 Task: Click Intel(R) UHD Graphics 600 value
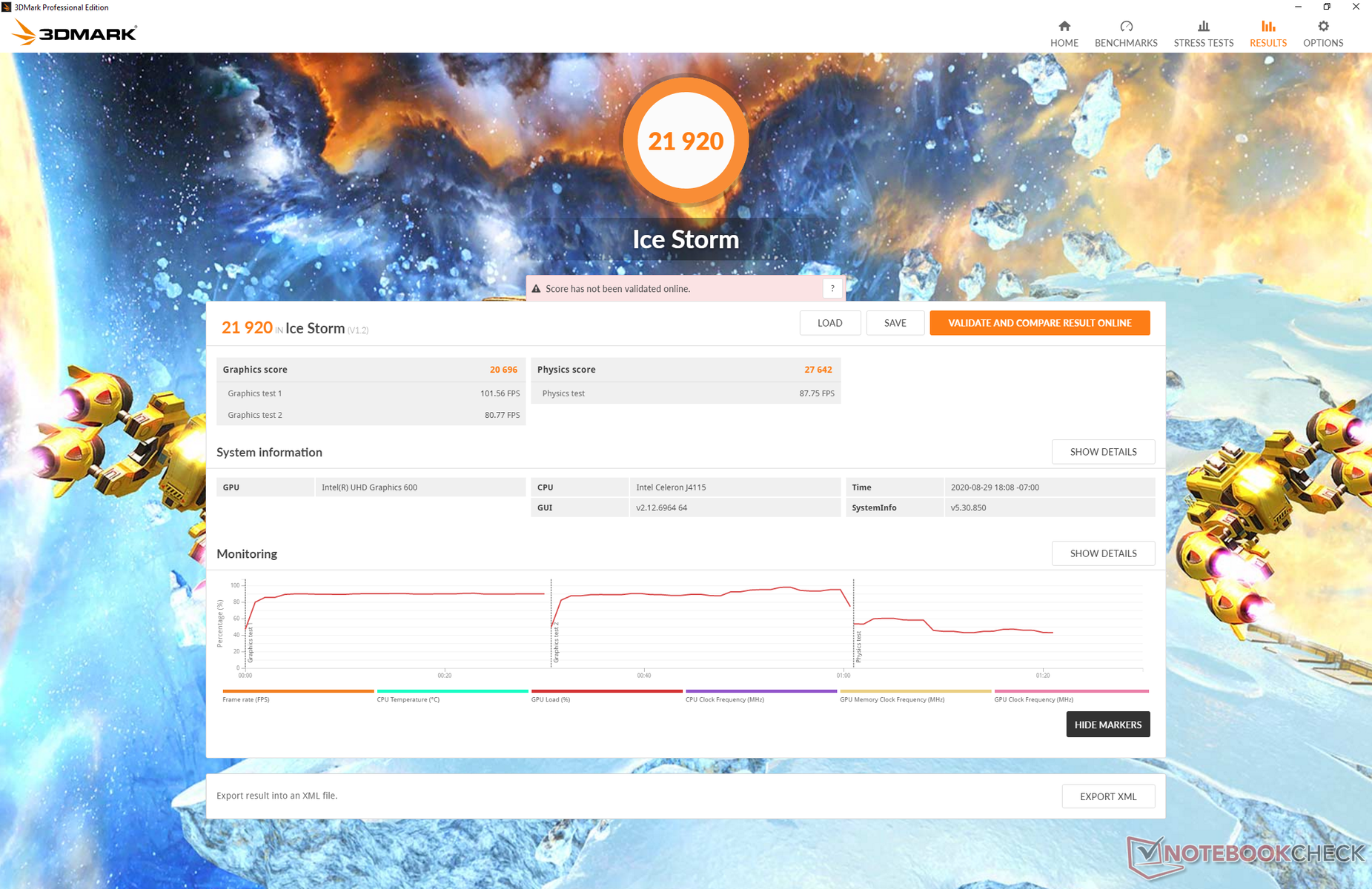click(x=370, y=487)
